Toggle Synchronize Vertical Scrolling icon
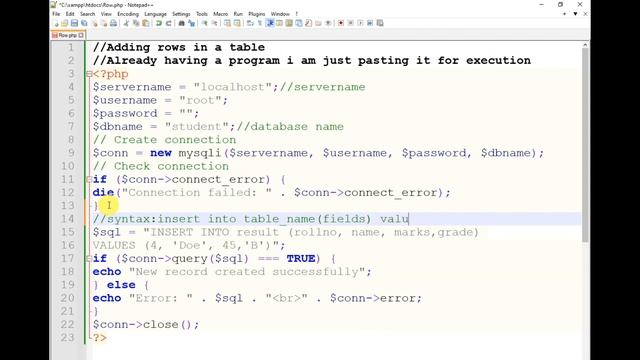The height and width of the screenshot is (360, 640). [227, 23]
